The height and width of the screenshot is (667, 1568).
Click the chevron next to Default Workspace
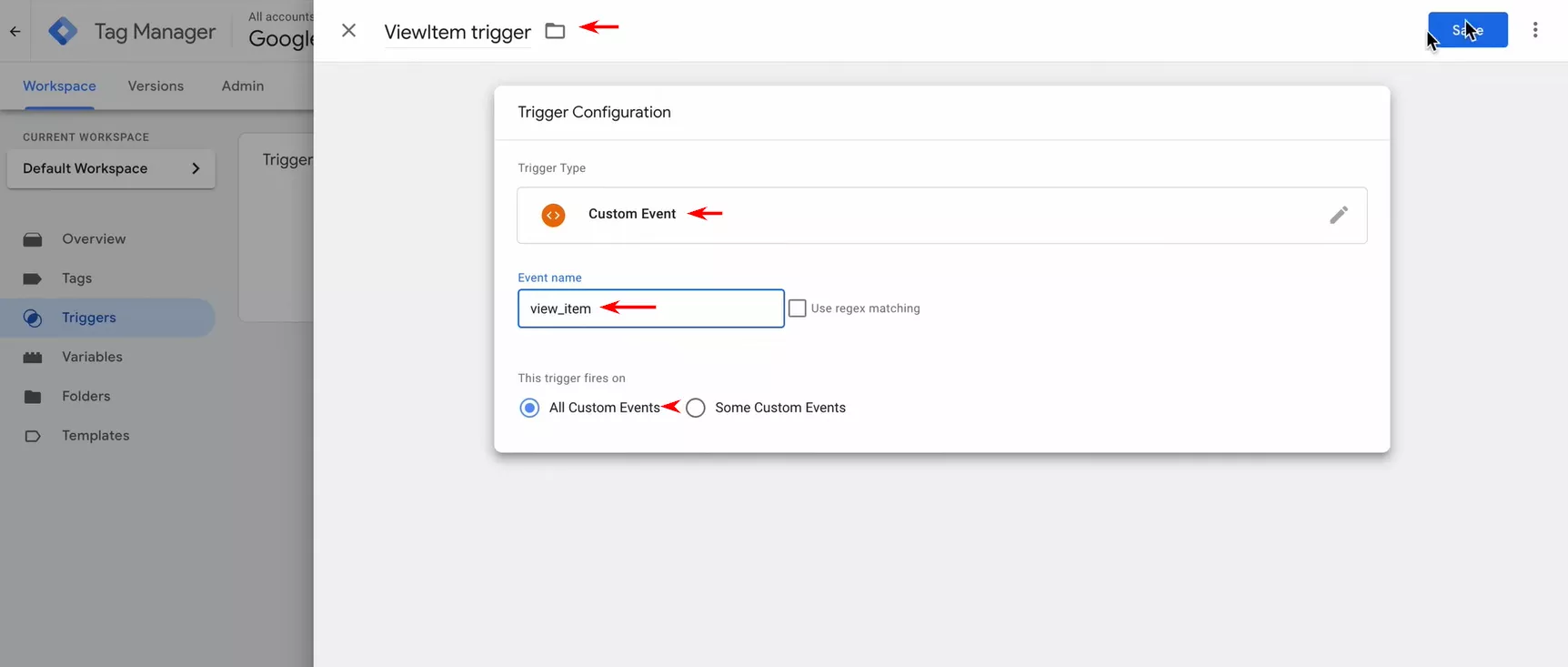click(196, 168)
